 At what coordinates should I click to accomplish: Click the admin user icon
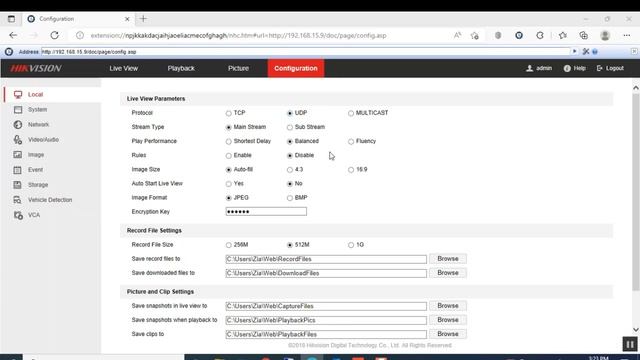(x=529, y=68)
